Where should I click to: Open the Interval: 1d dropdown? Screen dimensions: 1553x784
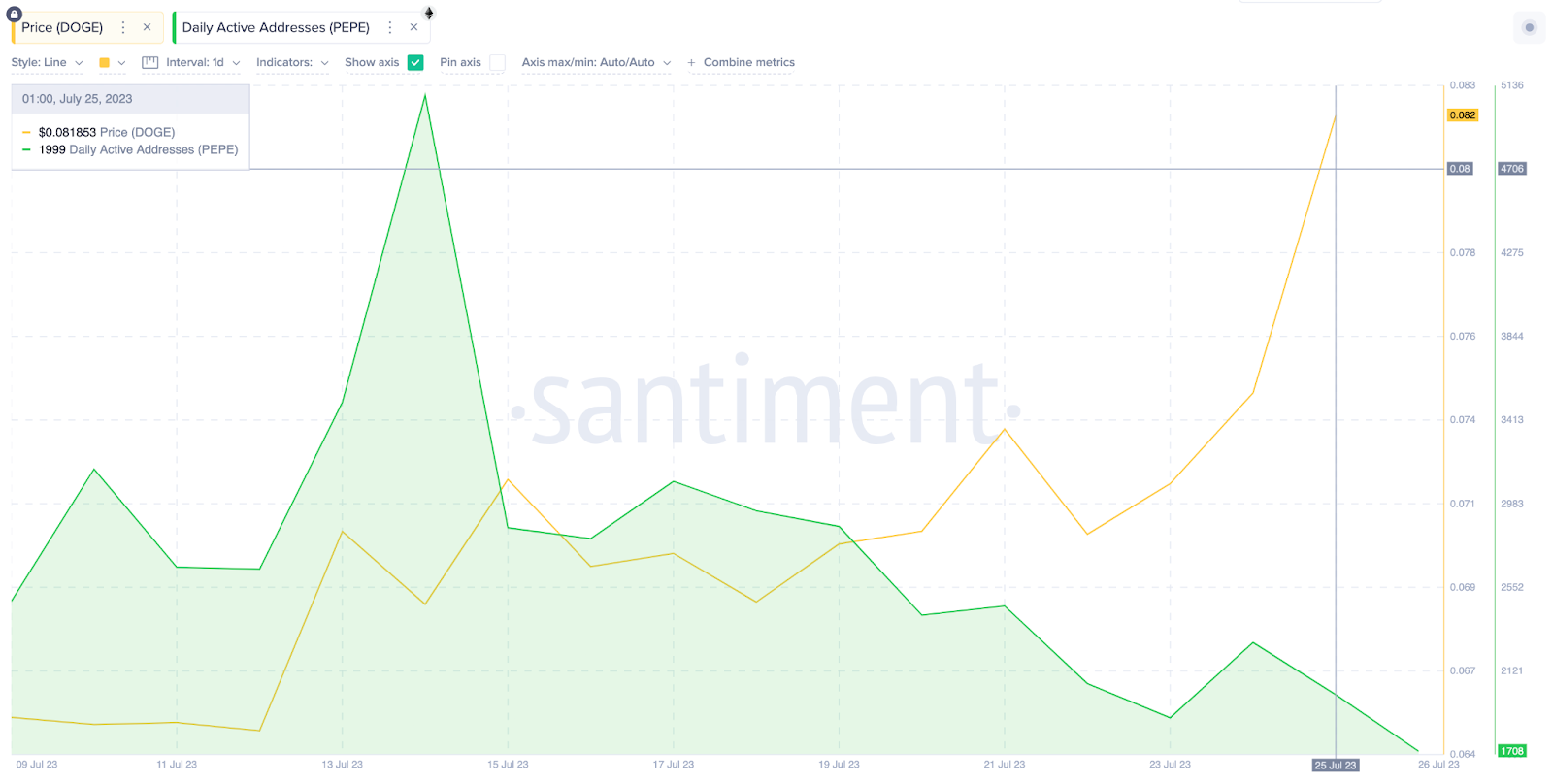tap(203, 62)
